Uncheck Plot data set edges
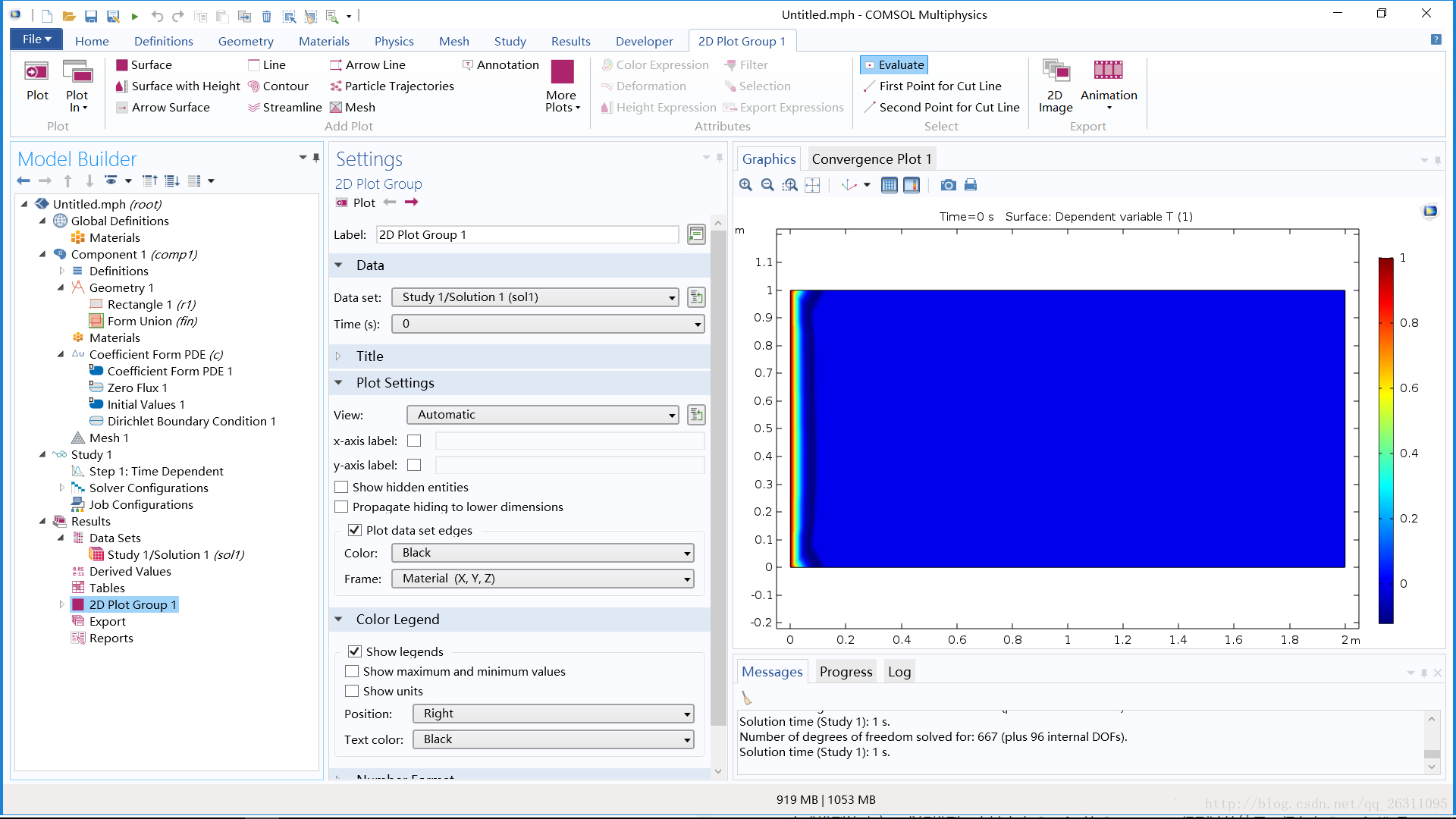1456x819 pixels. click(x=355, y=530)
